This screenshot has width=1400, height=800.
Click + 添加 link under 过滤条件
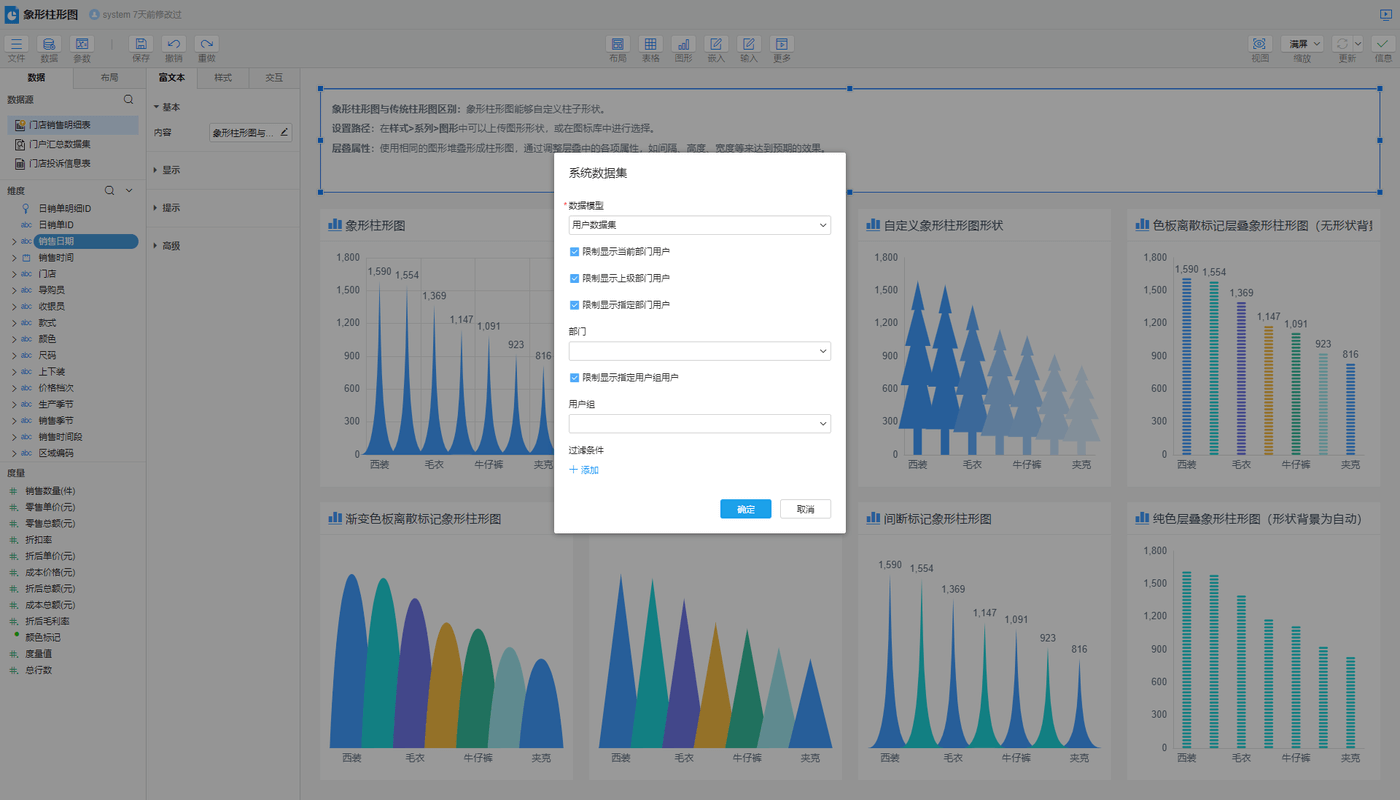coord(584,470)
